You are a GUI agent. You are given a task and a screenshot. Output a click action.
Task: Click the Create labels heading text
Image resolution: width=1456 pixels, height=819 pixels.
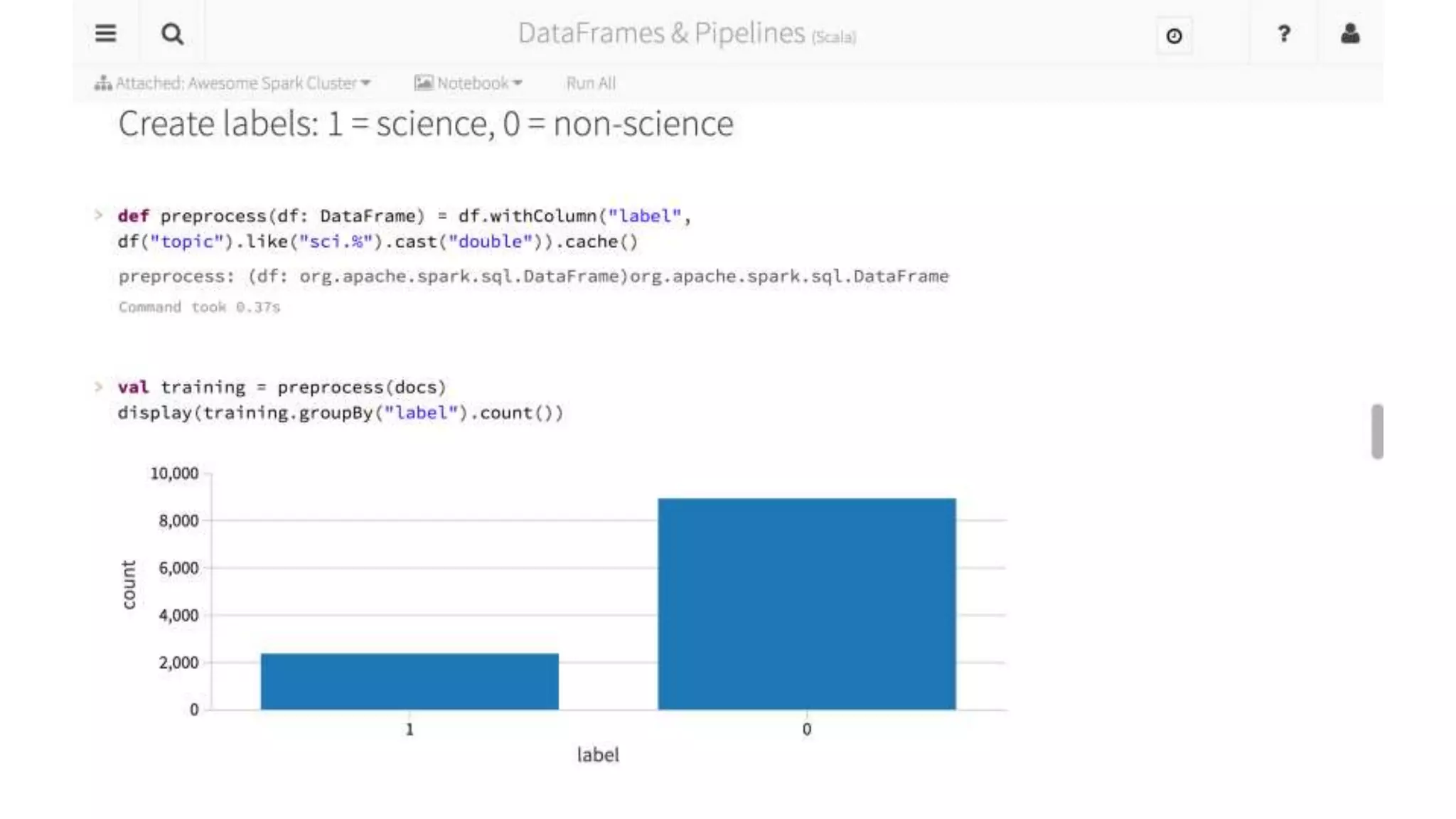[x=426, y=124]
